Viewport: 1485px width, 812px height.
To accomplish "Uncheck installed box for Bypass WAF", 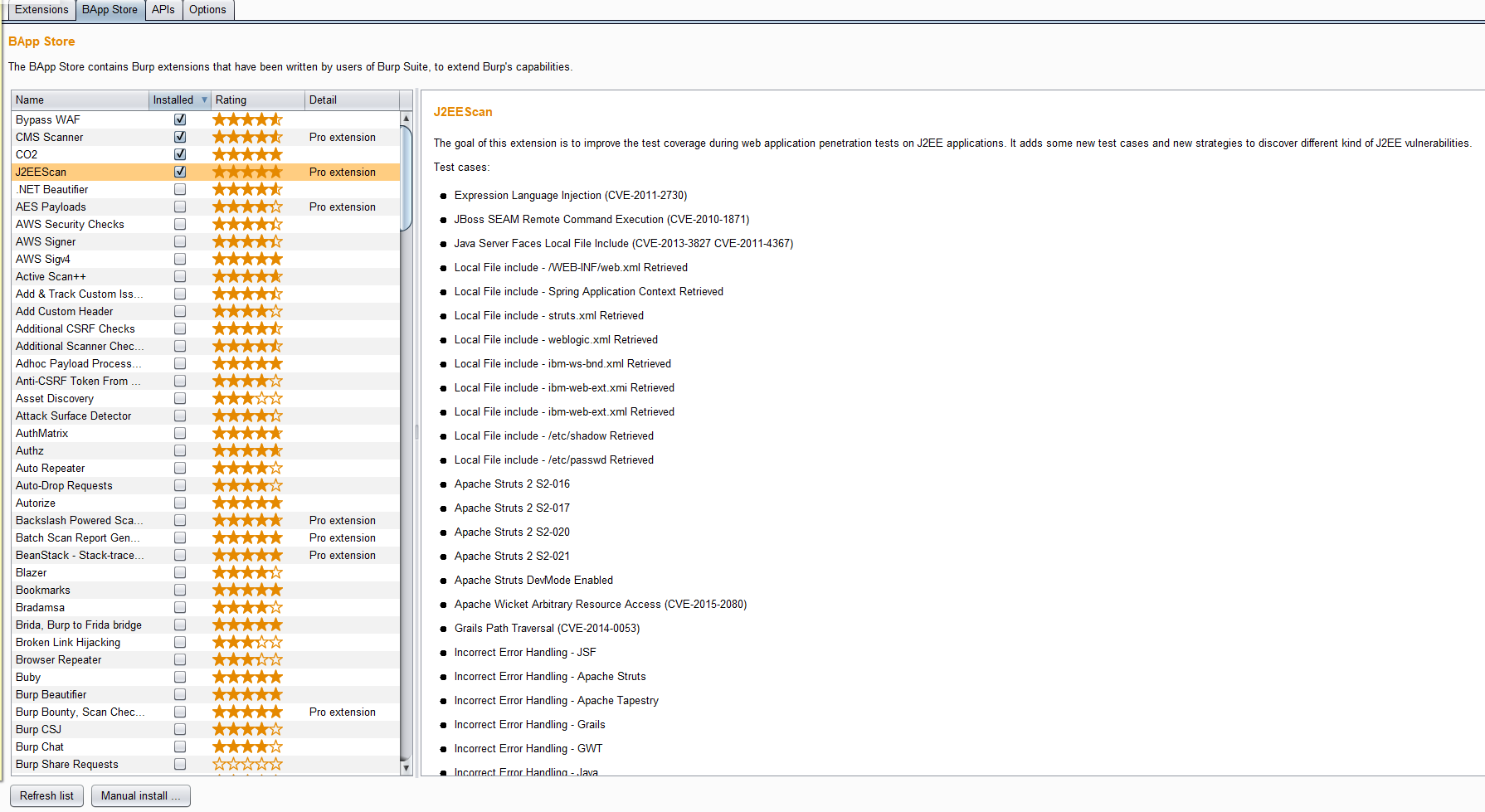I will click(180, 119).
